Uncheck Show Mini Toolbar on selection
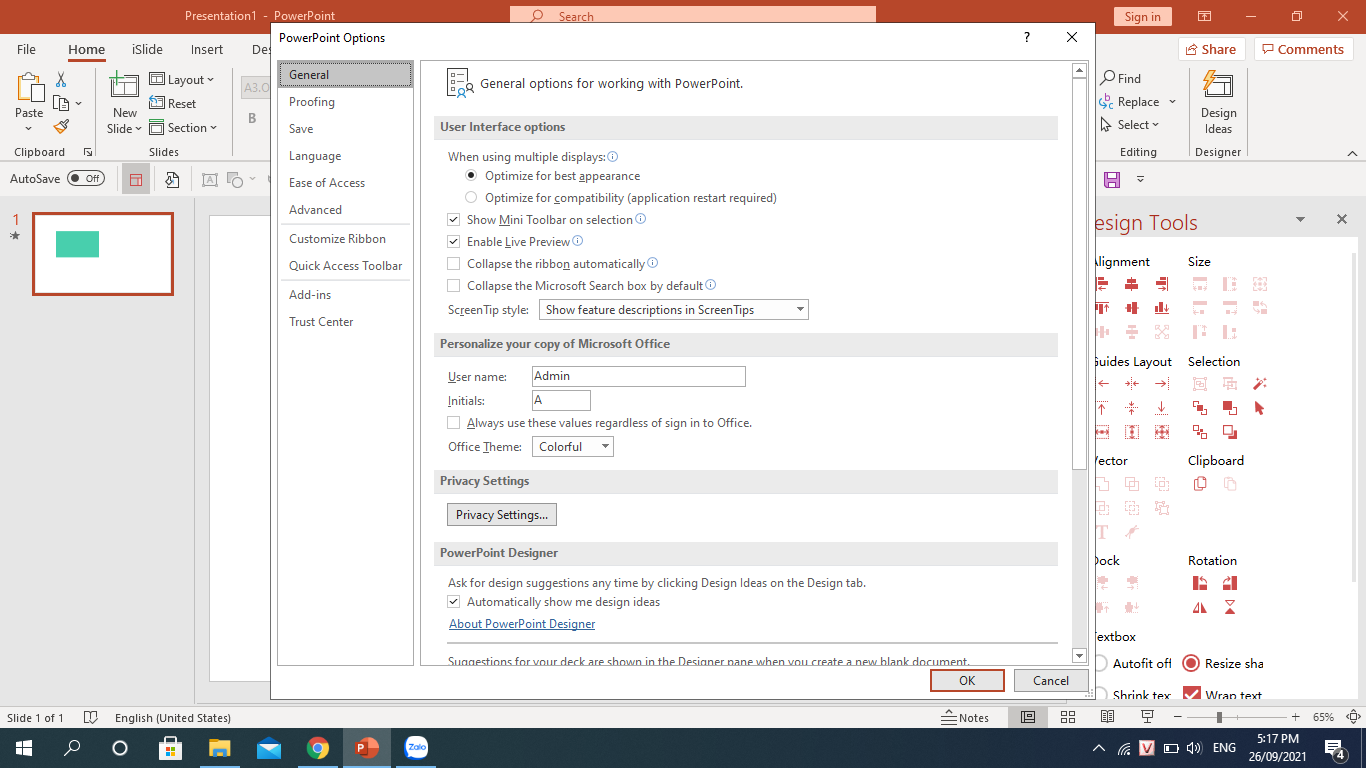 tap(454, 220)
